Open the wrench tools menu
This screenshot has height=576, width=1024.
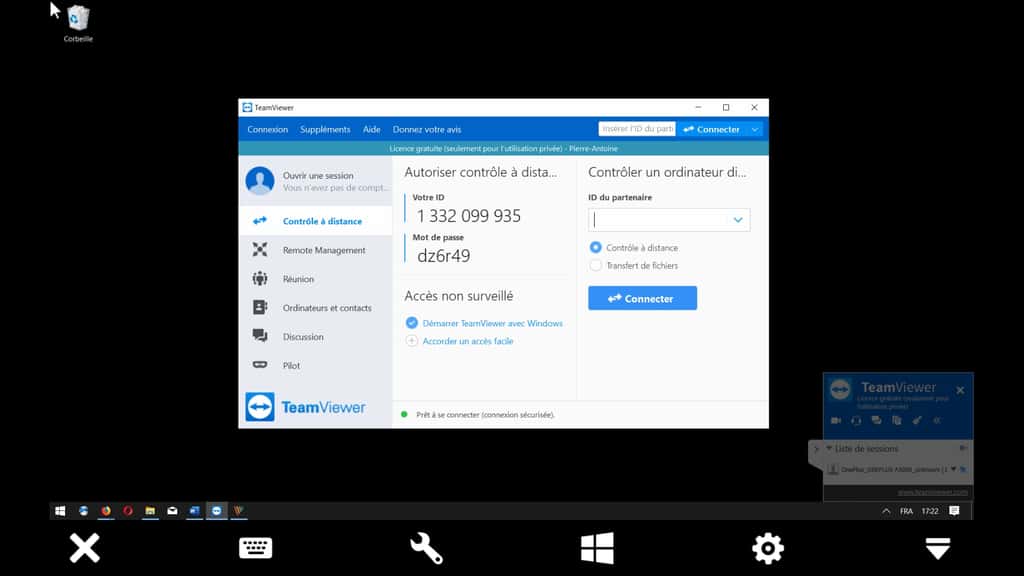[x=426, y=548]
